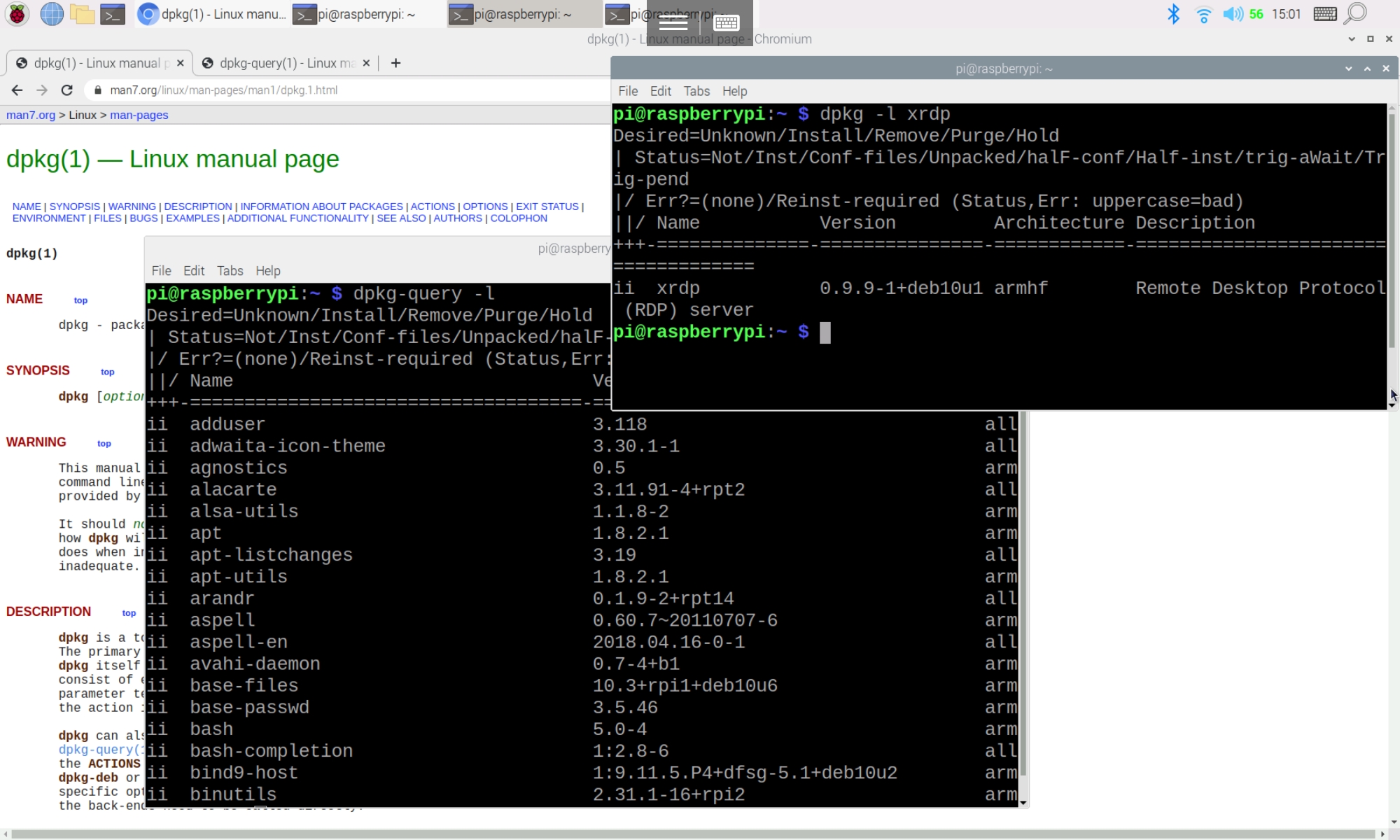This screenshot has height=840, width=1400.
Task: Open the Wi-Fi network tray icon
Action: [1204, 13]
